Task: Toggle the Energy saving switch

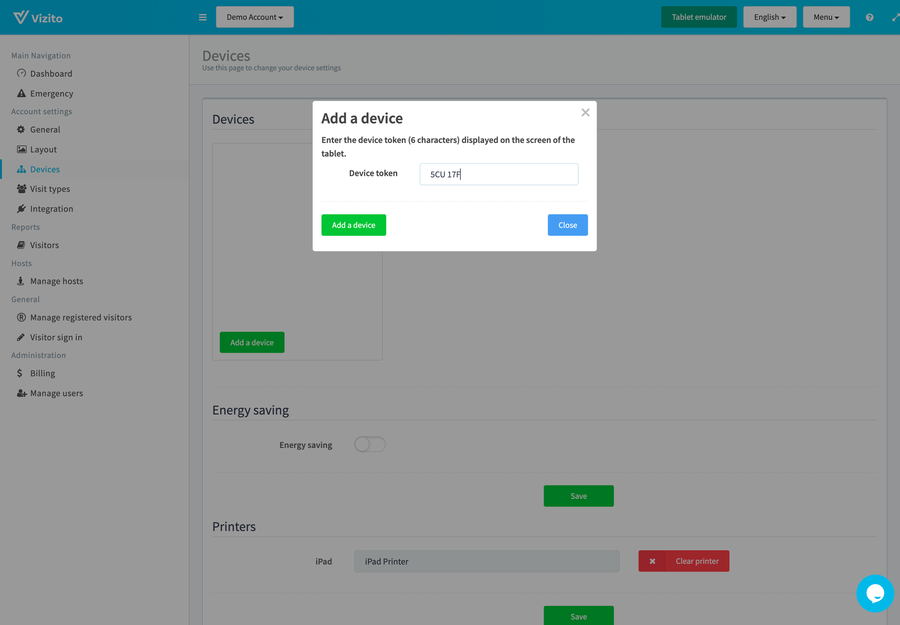Action: click(369, 444)
